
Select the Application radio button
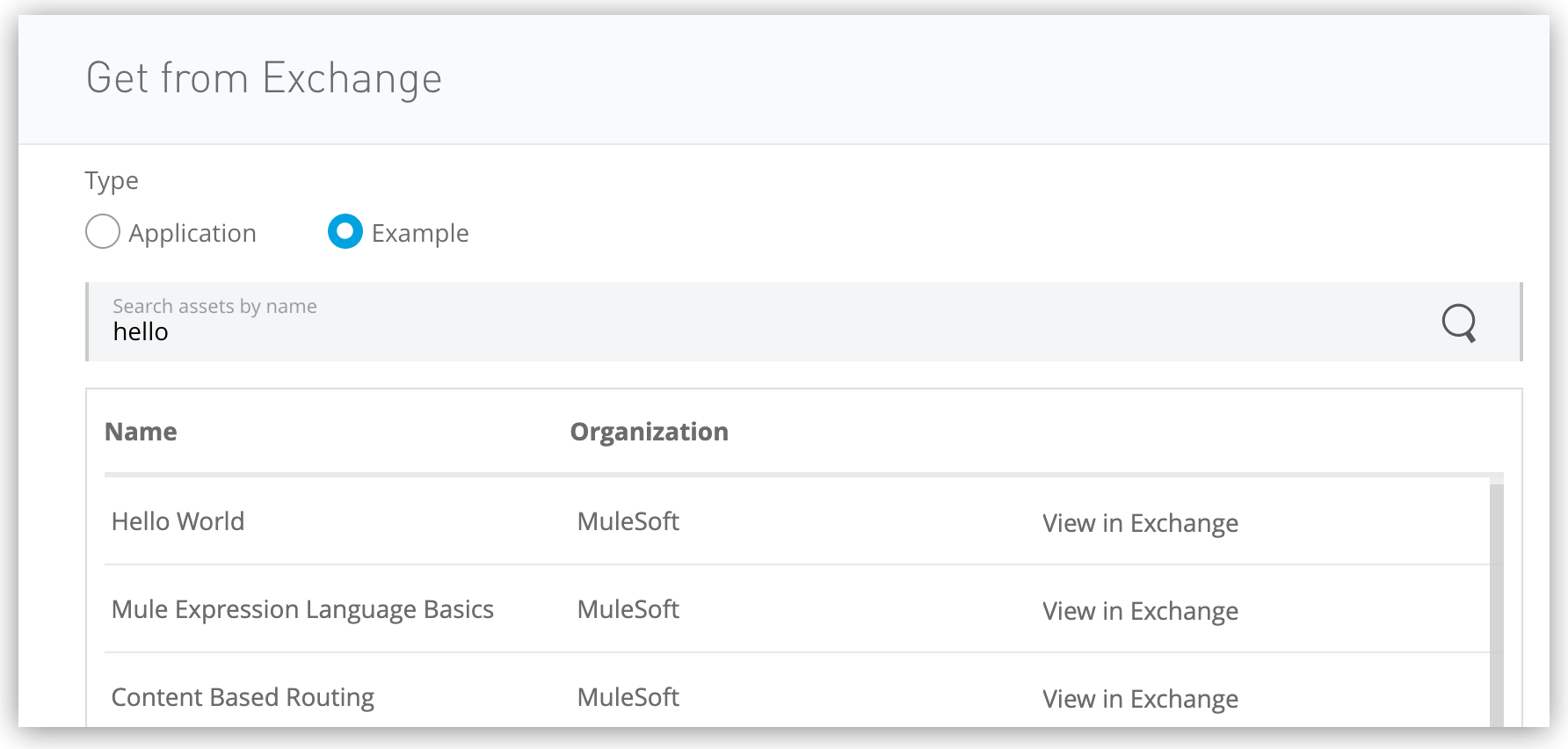pyautogui.click(x=103, y=232)
